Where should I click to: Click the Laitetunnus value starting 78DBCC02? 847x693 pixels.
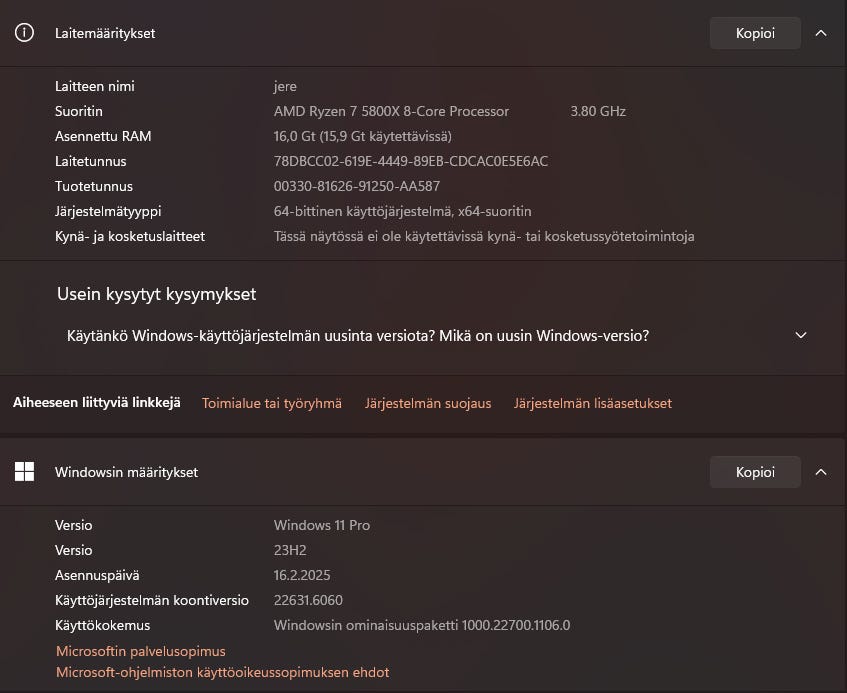coord(410,161)
